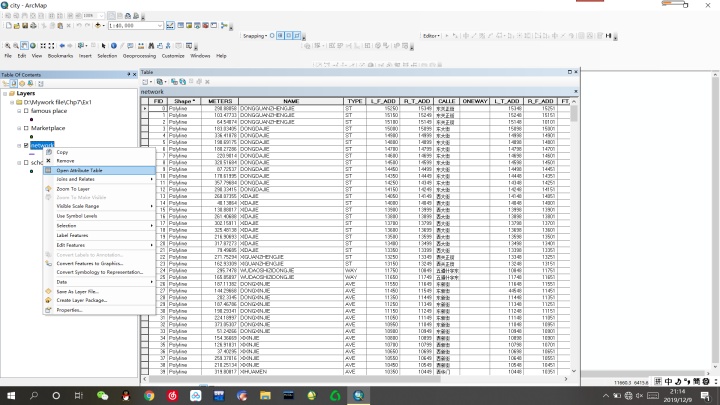Screen dimensions: 720x405
Task: Click List By Source icon
Action: 14,84
